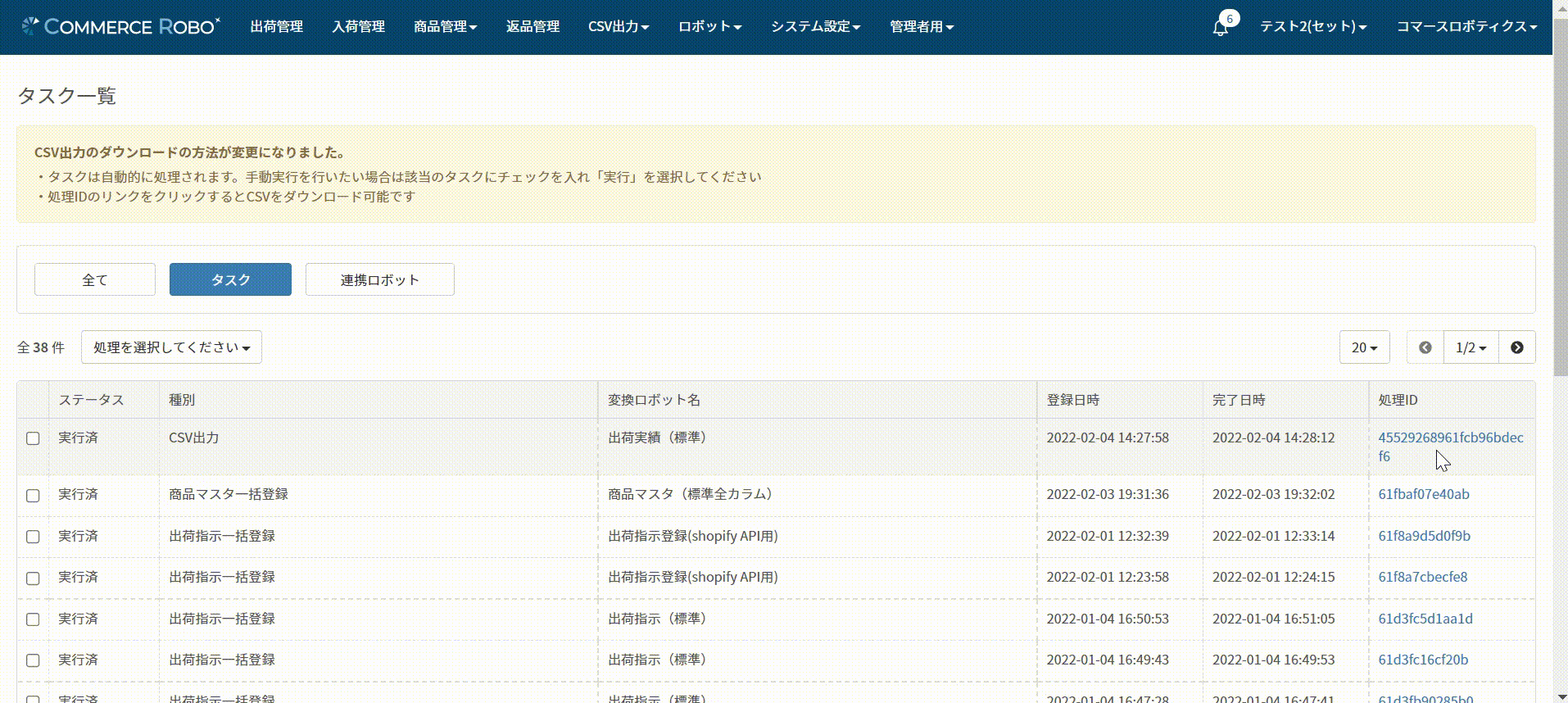Click the 全 38 件 count text
The width and height of the screenshot is (1568, 703).
(41, 347)
